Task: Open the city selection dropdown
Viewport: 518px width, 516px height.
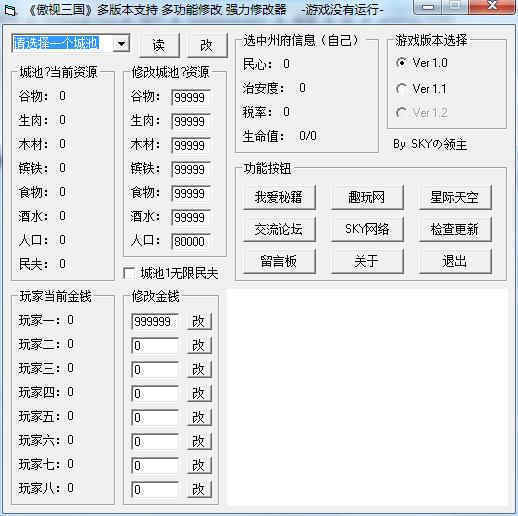Action: click(121, 44)
